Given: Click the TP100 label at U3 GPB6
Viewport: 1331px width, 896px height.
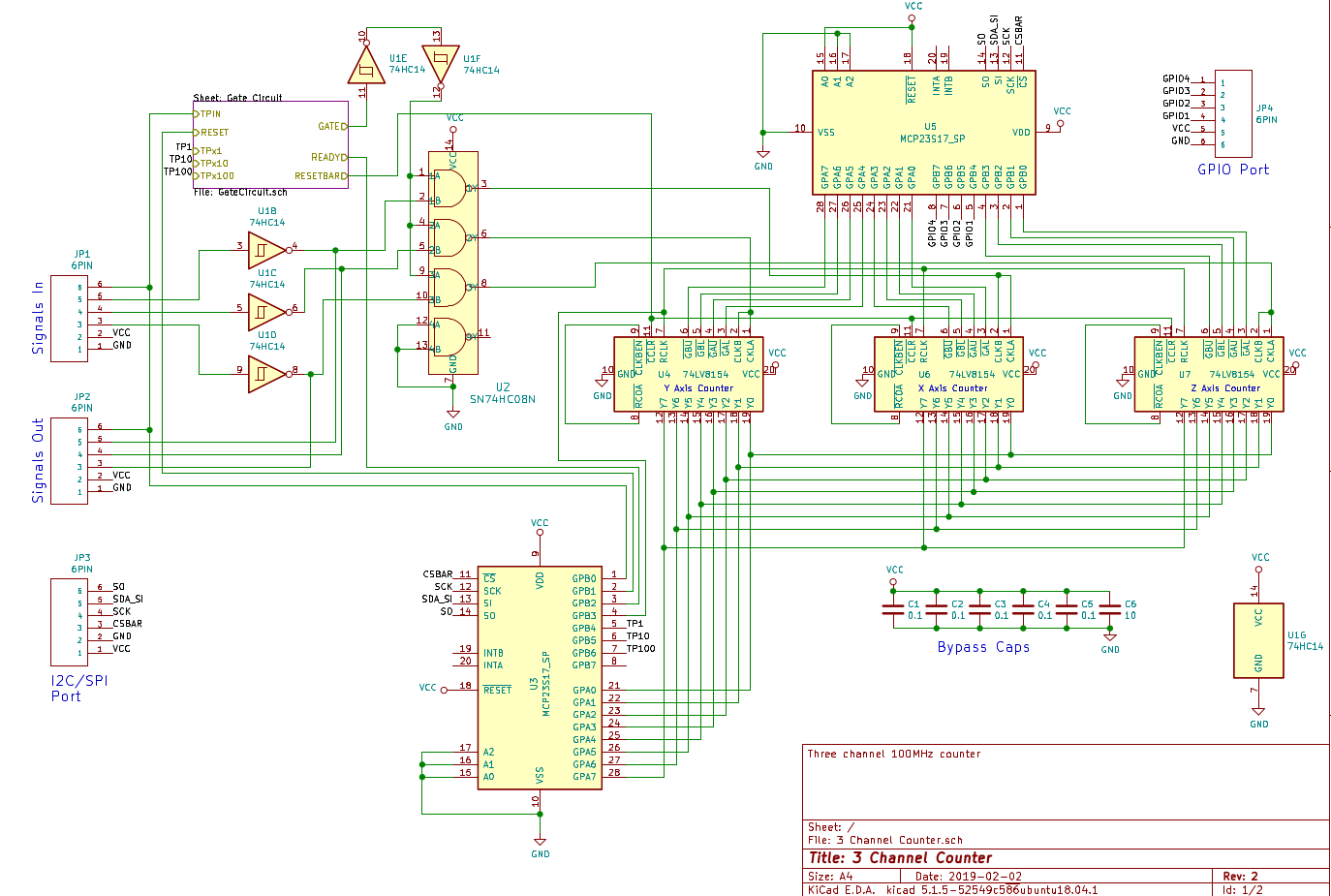Looking at the screenshot, I should 640,649.
